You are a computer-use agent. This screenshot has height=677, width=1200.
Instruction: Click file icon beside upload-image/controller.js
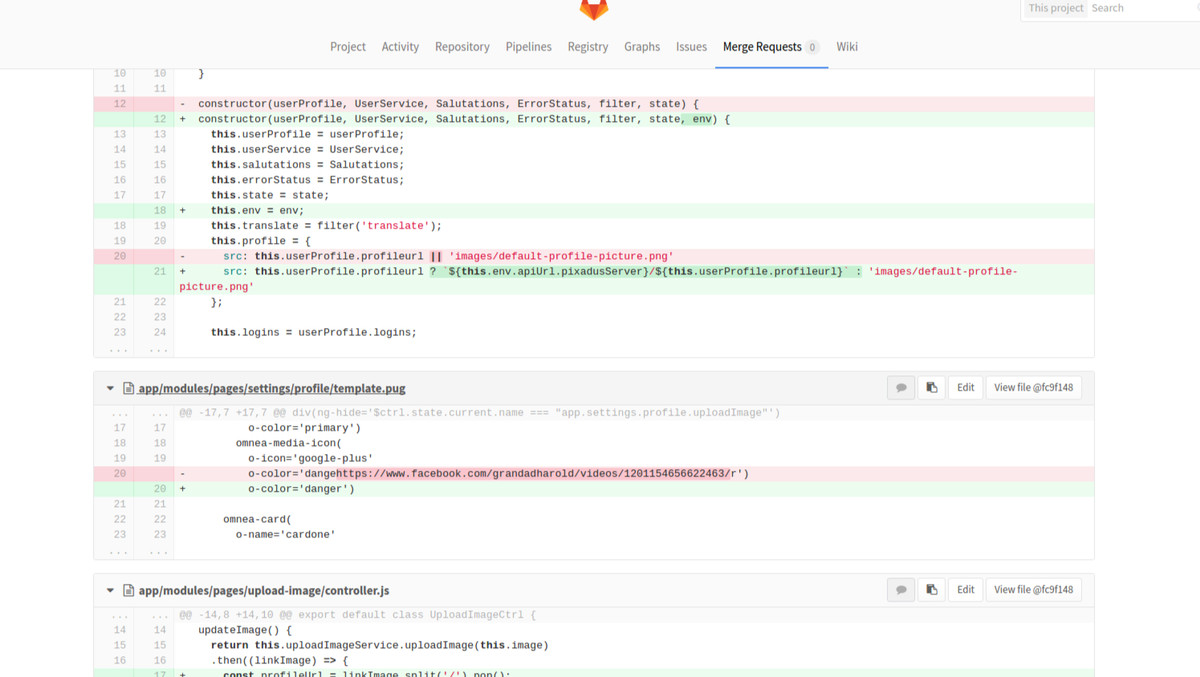point(128,591)
